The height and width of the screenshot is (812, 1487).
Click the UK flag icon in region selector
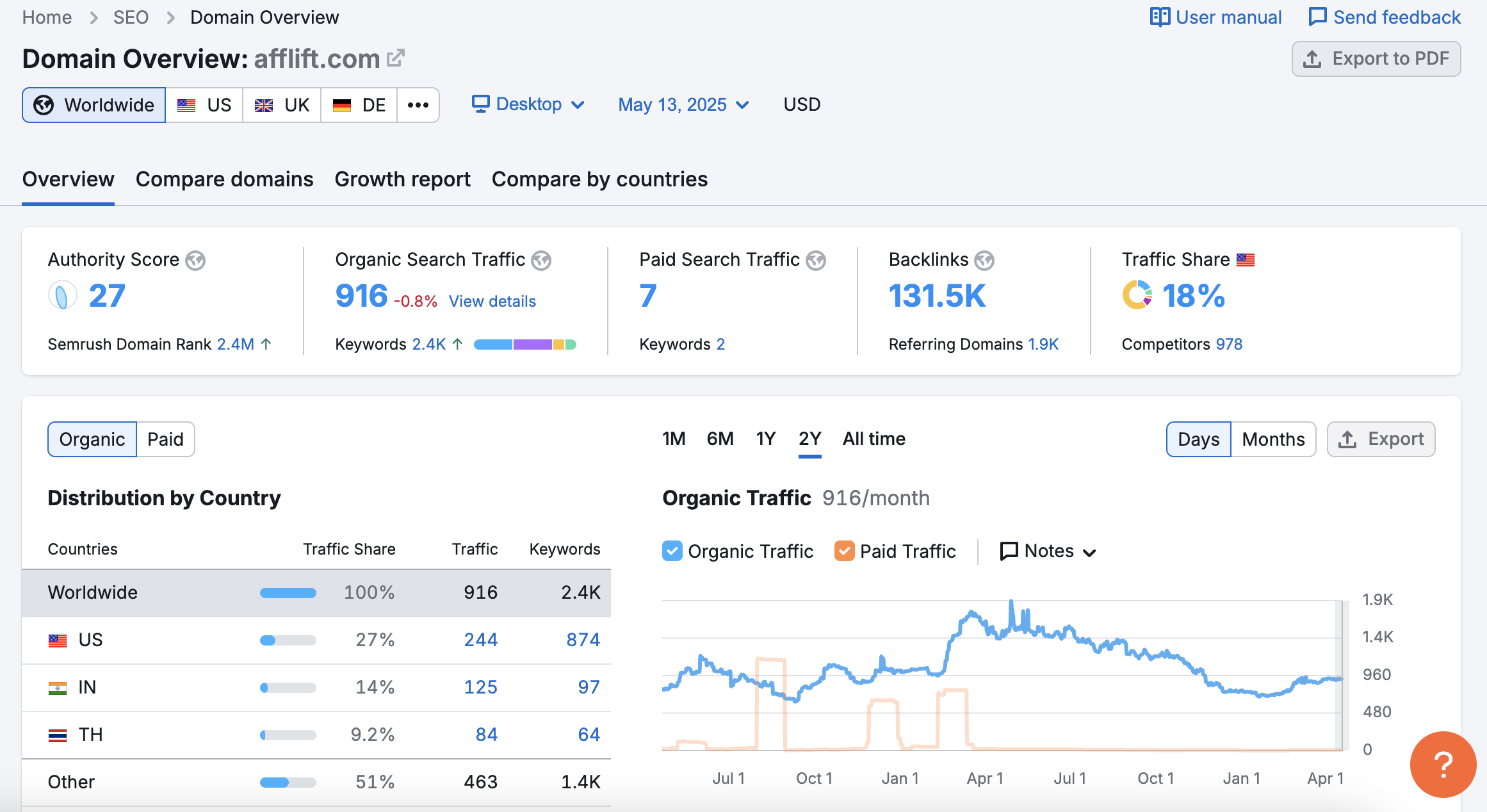pos(264,105)
